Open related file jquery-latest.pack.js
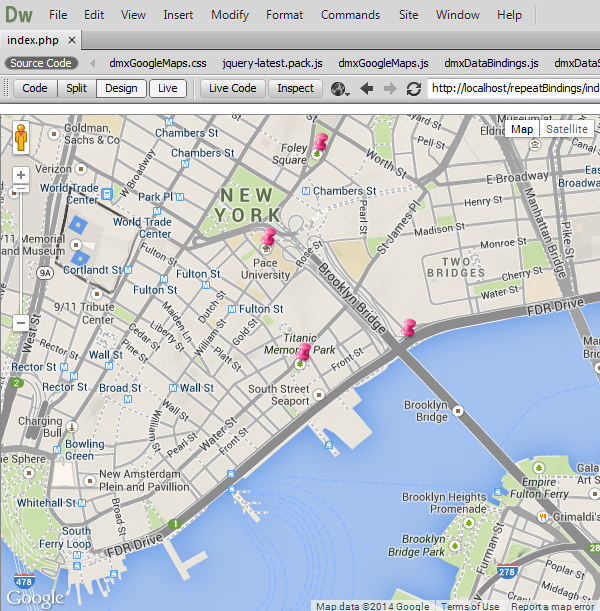The height and width of the screenshot is (611, 600). coord(272,63)
